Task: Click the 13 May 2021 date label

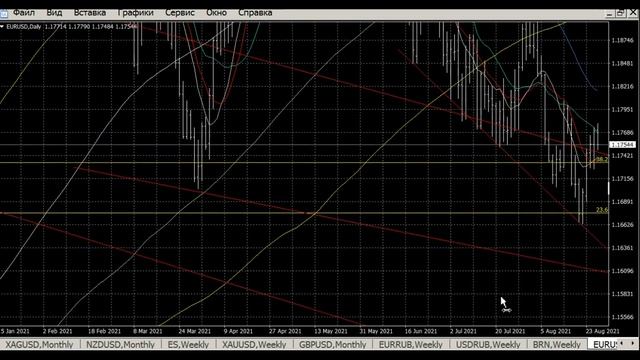Action: click(x=331, y=331)
